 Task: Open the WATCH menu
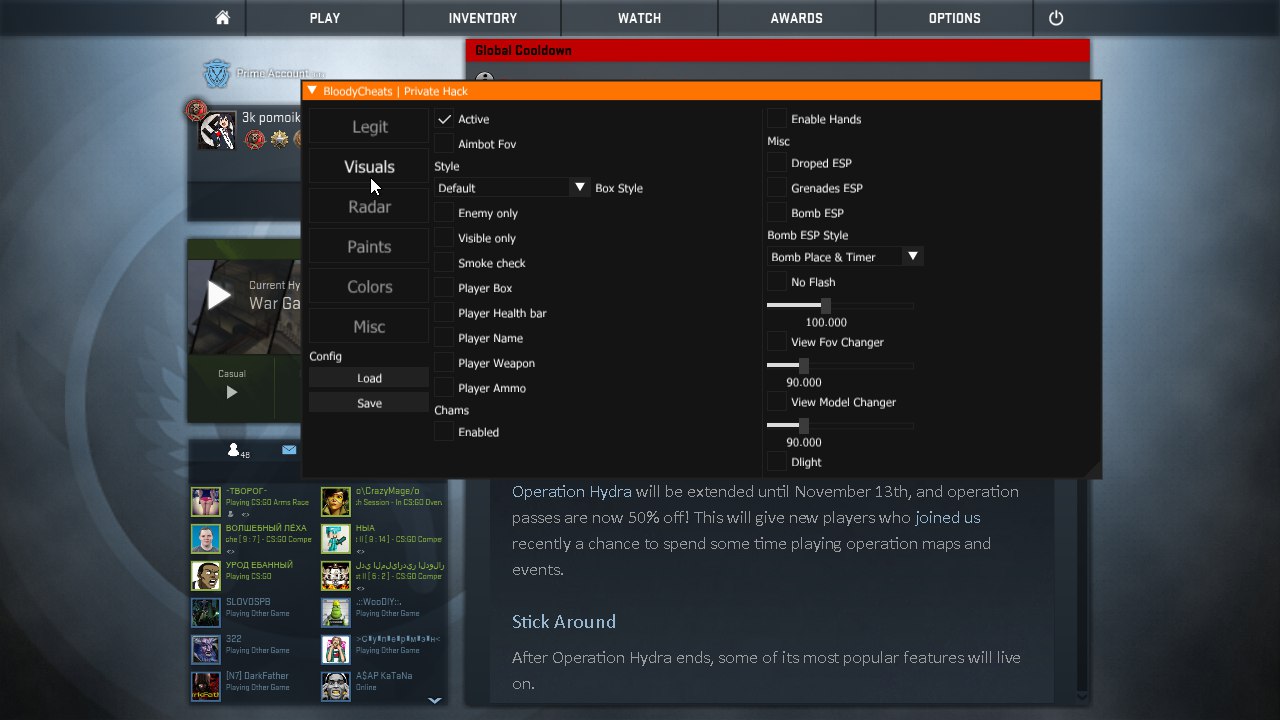coord(640,18)
